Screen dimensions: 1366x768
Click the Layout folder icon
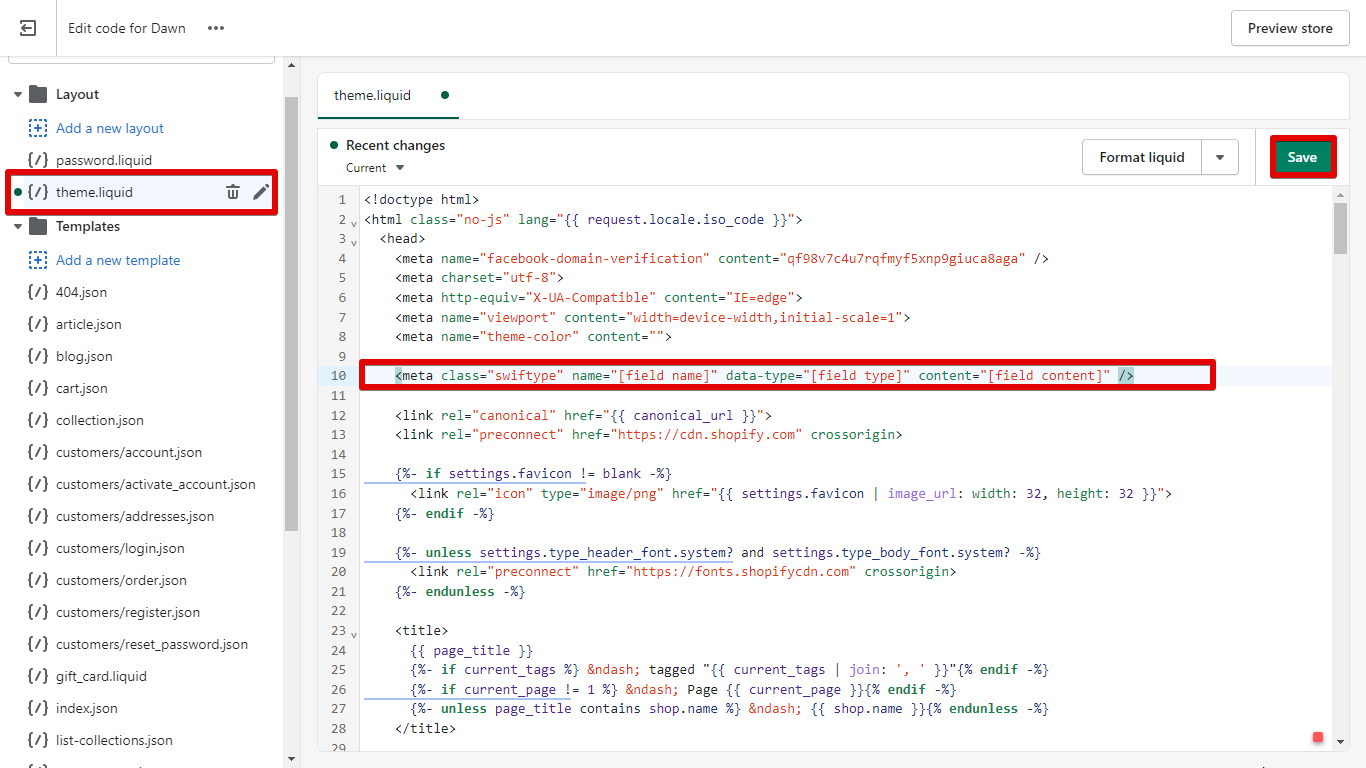click(x=38, y=94)
